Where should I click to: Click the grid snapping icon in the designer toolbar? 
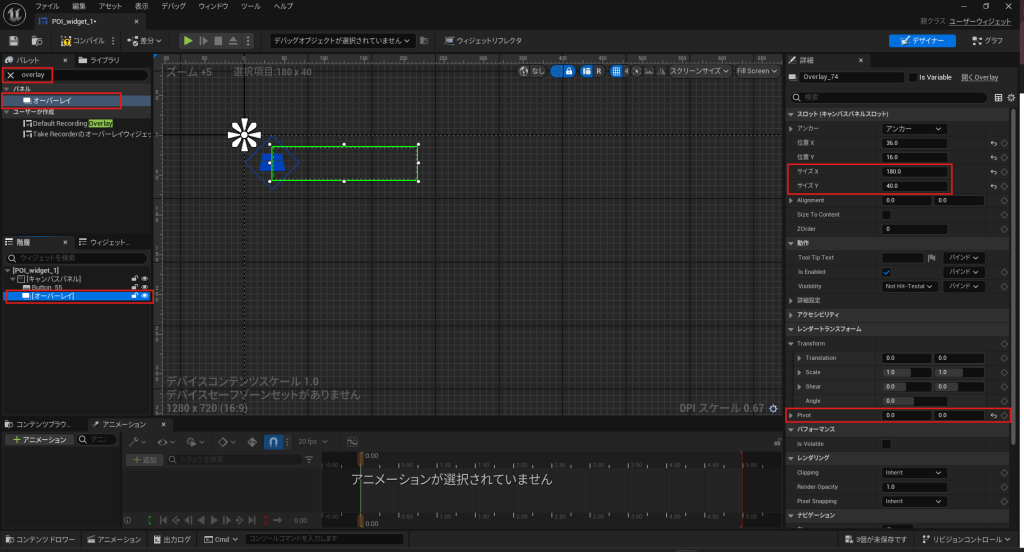[x=617, y=71]
